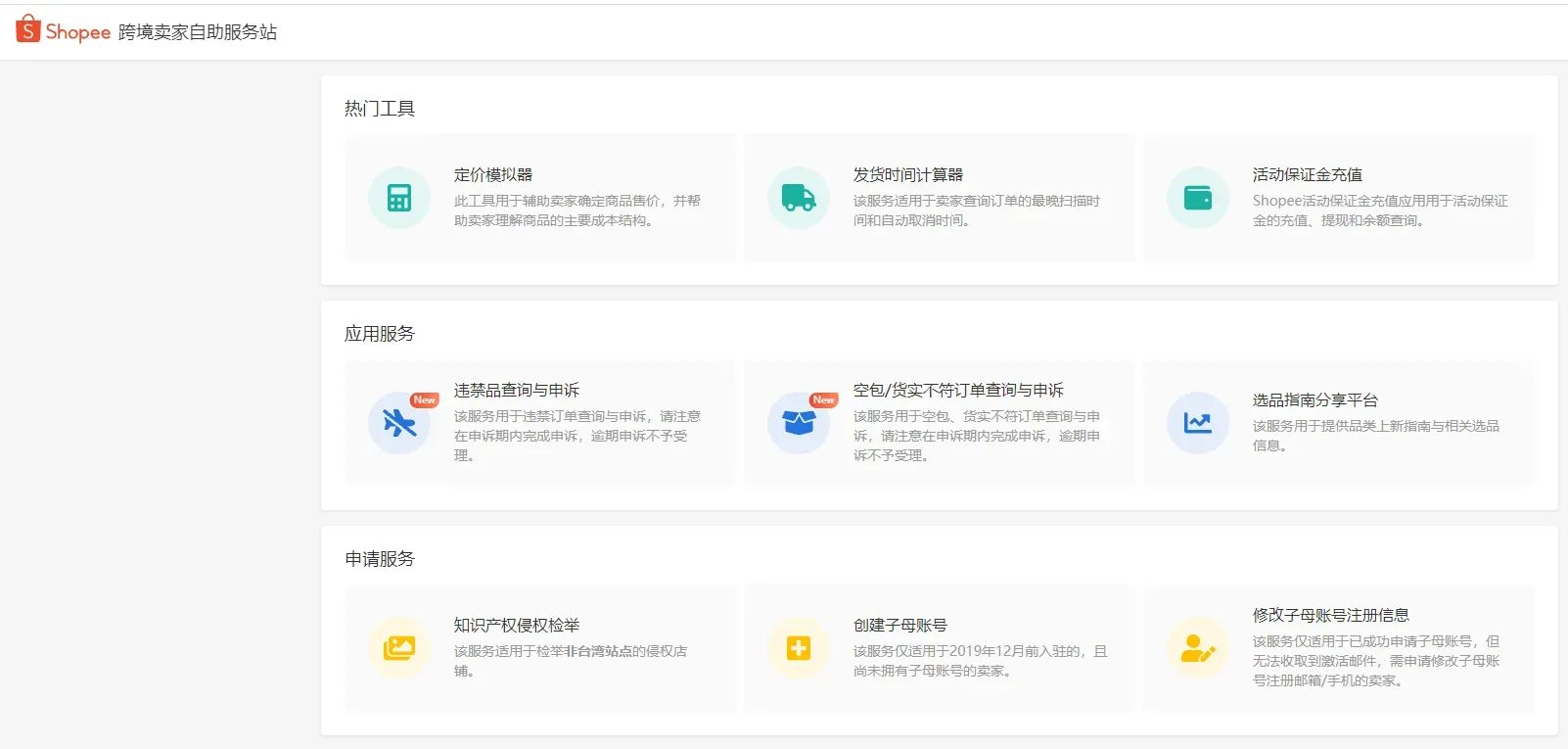This screenshot has height=749, width=1568.
Task: Click description mentioning 2019年12月前入驻
Action: pos(981,661)
